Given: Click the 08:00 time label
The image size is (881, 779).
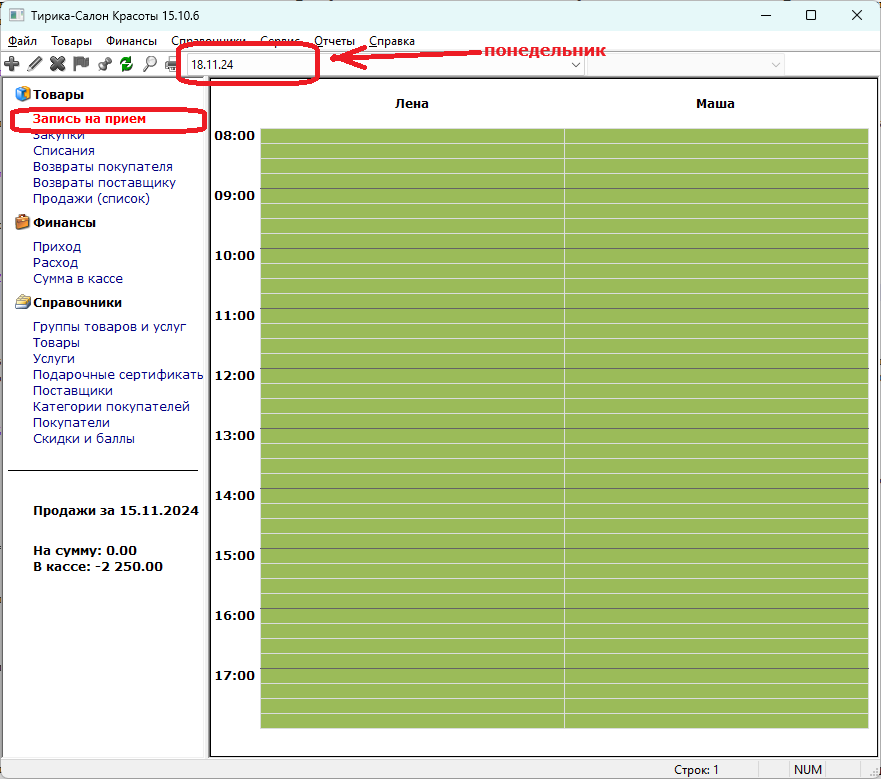Looking at the screenshot, I should click(x=234, y=135).
